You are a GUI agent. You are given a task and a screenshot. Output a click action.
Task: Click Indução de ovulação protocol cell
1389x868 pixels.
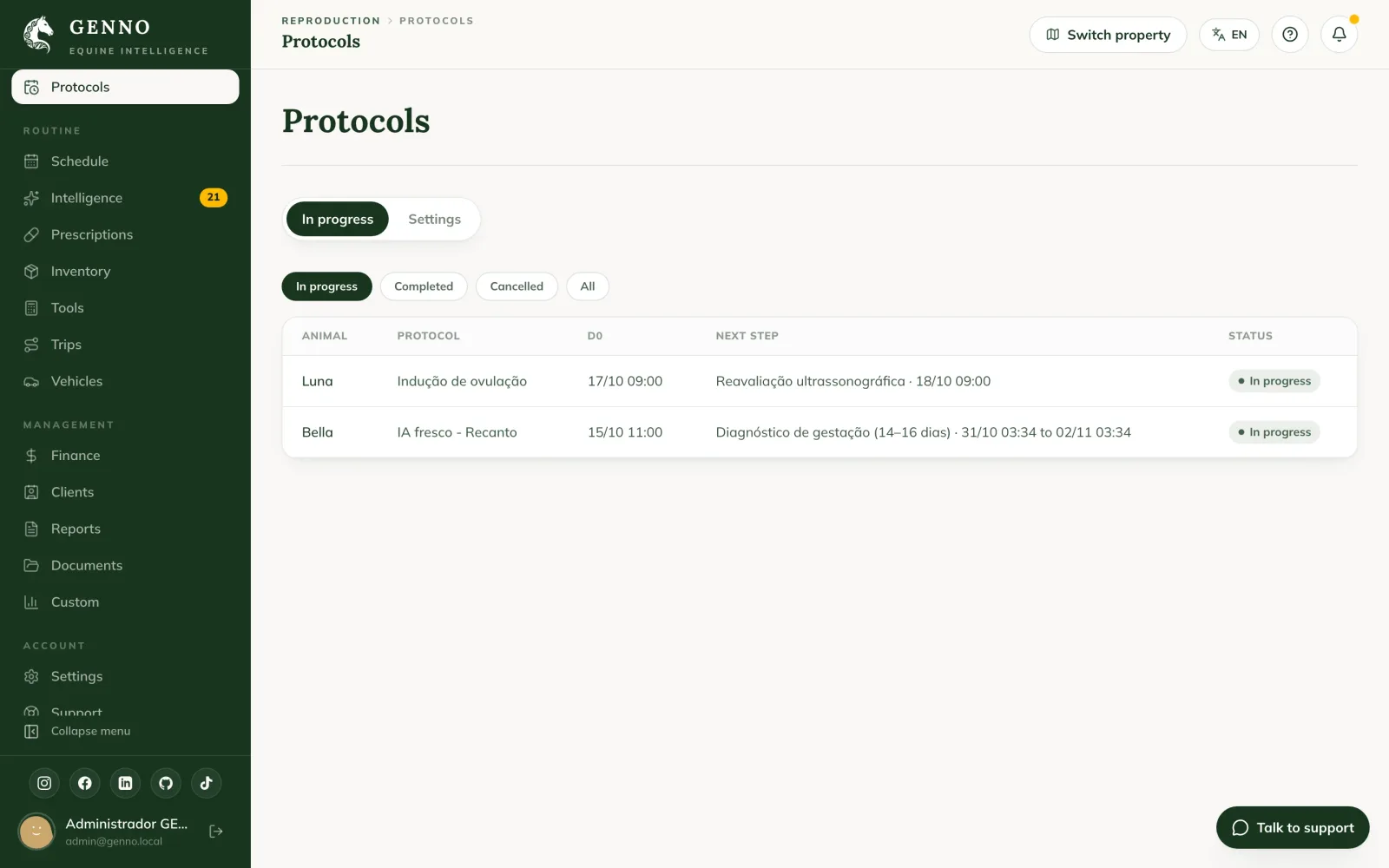pyautogui.click(x=462, y=381)
